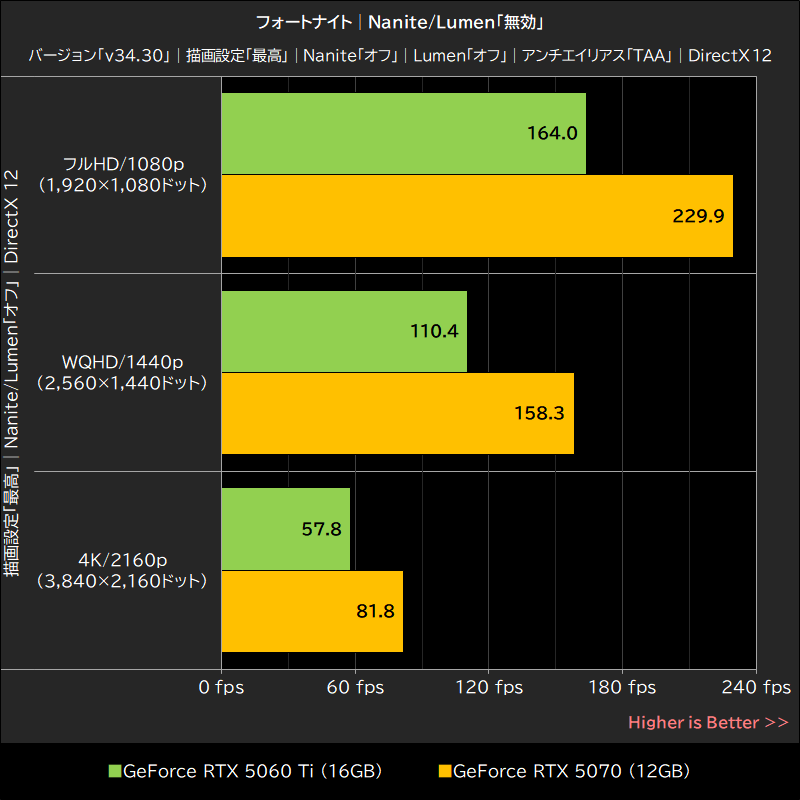The image size is (800, 800).
Task: Click the 60 fps axis label
Action: click(x=355, y=687)
